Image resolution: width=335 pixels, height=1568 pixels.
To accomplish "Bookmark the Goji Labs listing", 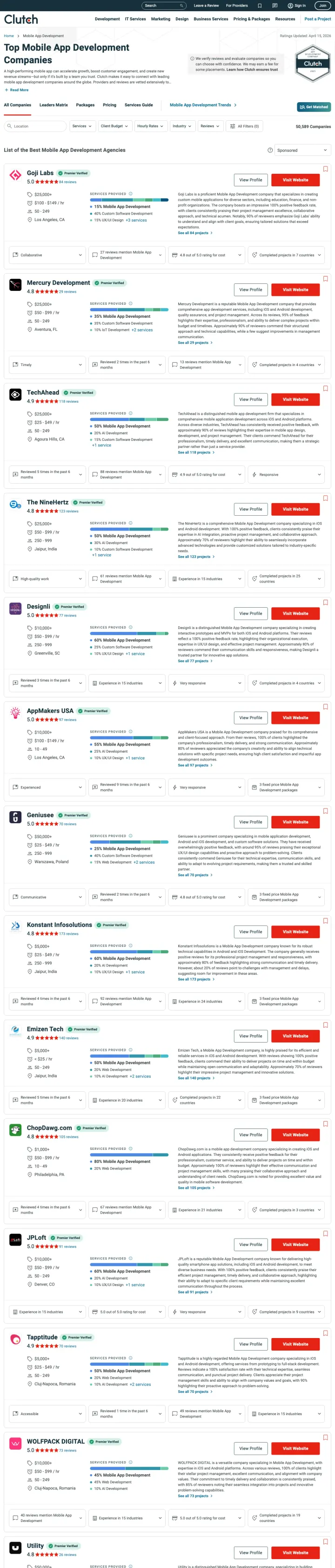I will (x=325, y=169).
